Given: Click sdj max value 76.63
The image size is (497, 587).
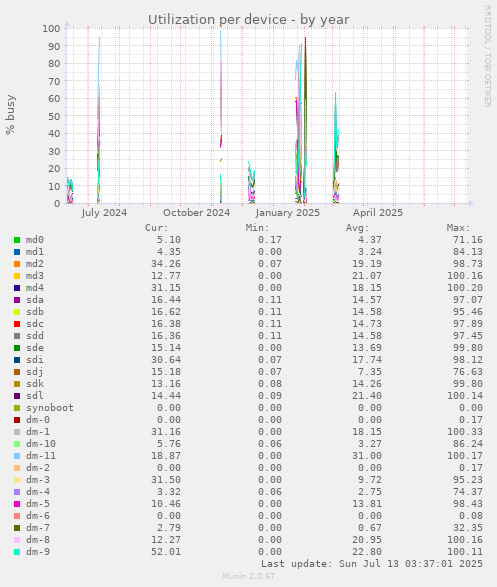Looking at the screenshot, I should pos(468,372).
